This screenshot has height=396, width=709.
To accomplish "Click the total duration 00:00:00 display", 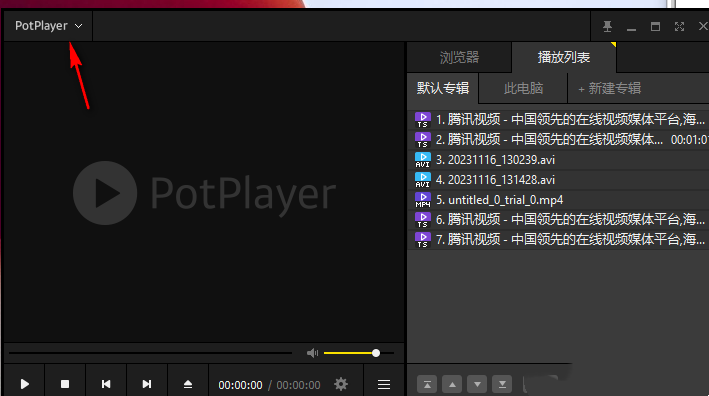I will coord(298,385).
